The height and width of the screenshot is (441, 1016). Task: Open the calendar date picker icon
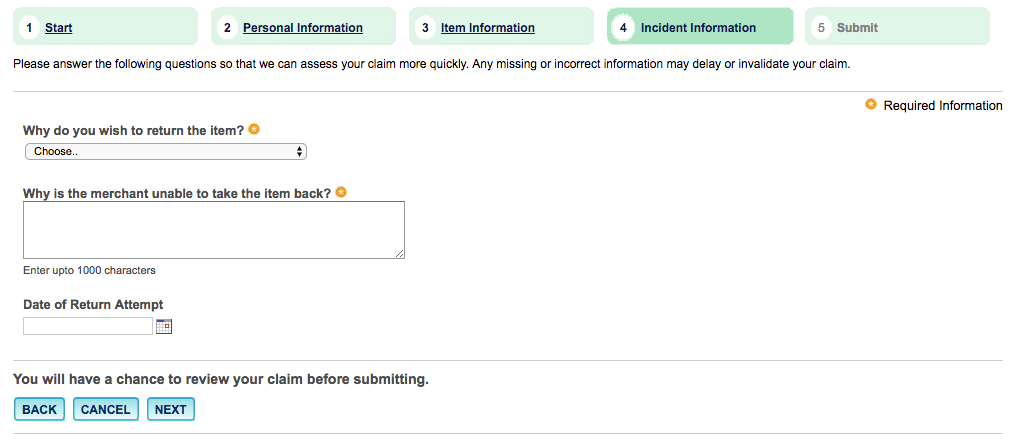point(165,326)
